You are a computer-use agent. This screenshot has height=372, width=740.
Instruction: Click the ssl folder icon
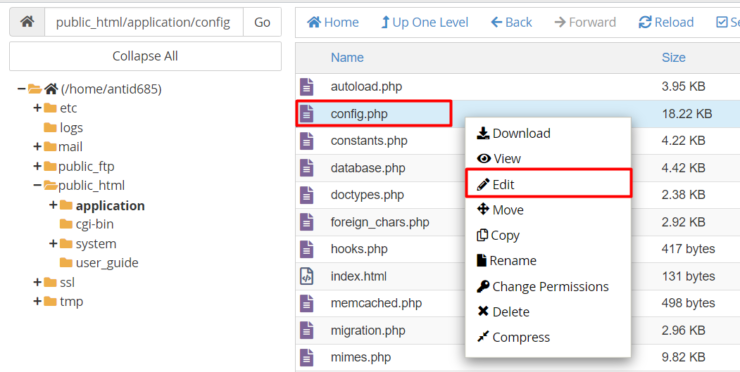click(x=50, y=282)
